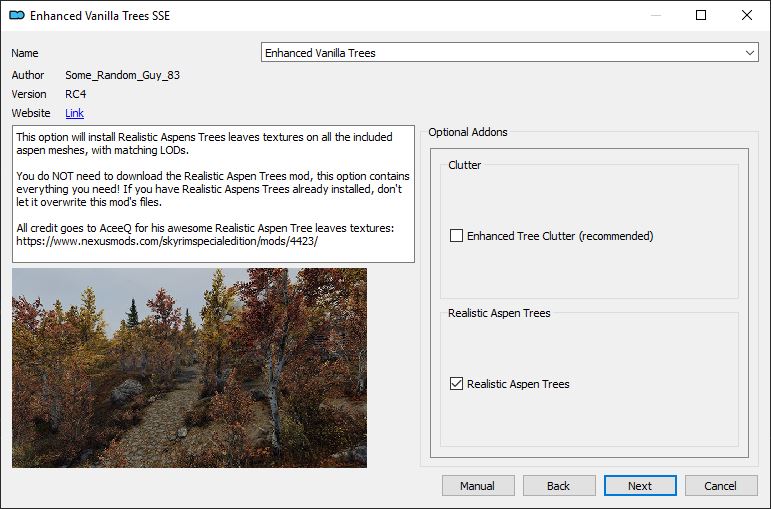Click the Optional Addons group label

[468, 132]
